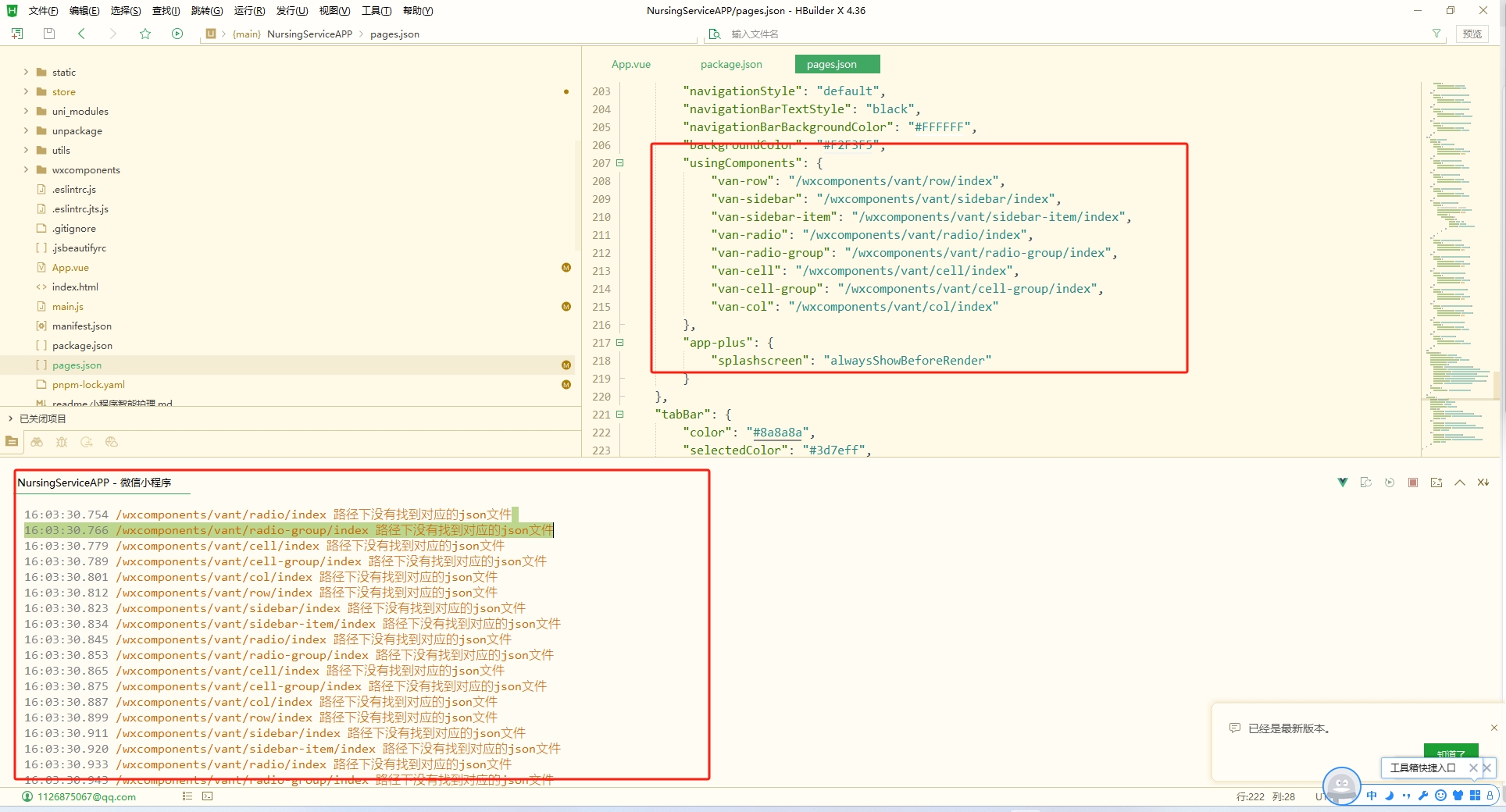Click the code minimap overview
Image resolution: width=1506 pixels, height=812 pixels.
pyautogui.click(x=1459, y=265)
